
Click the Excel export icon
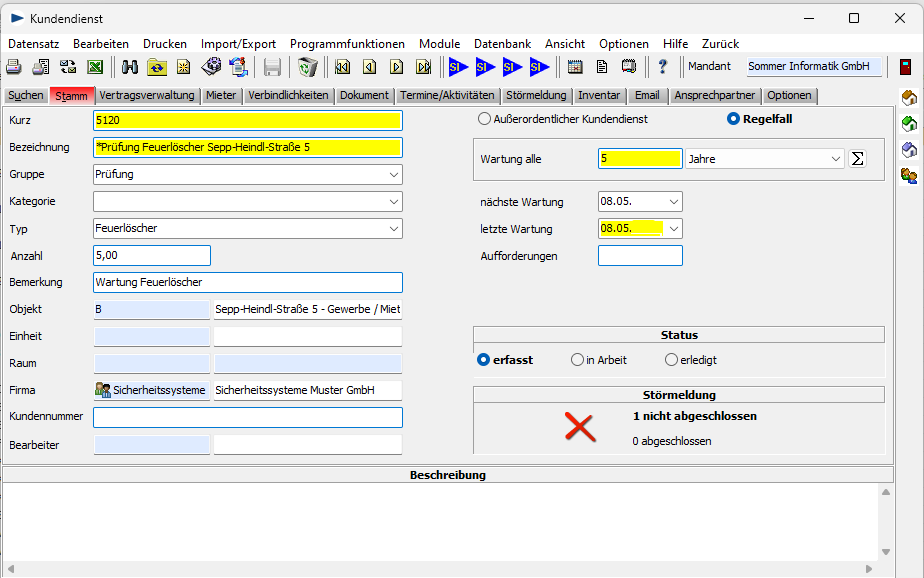pyautogui.click(x=96, y=67)
